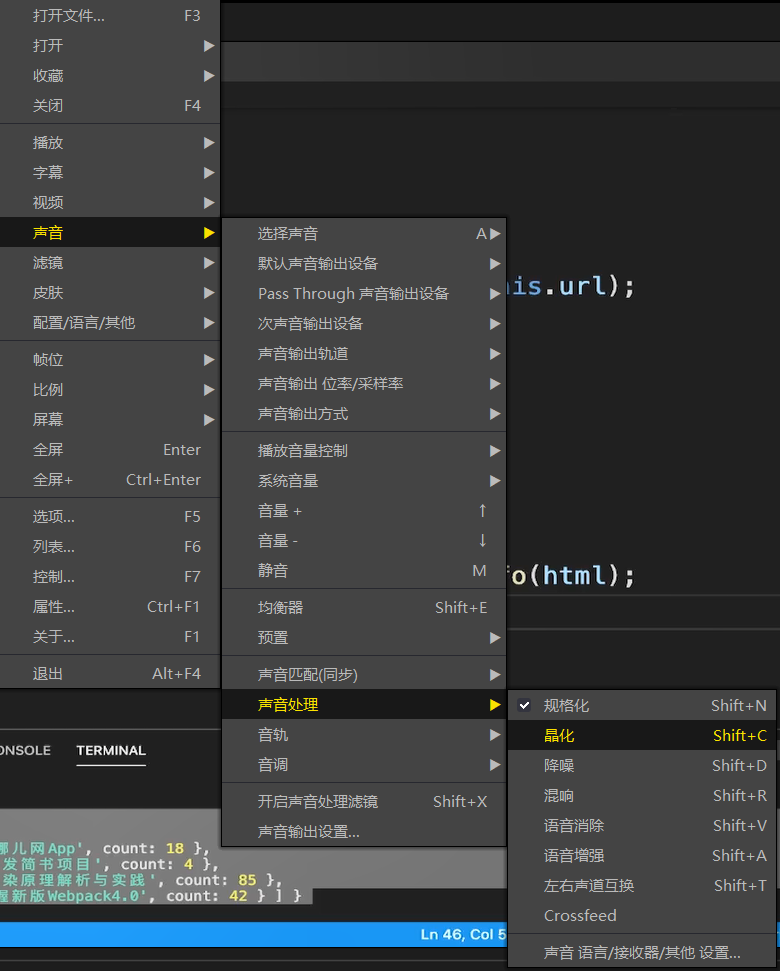Click 退出 Alt+F4 entry
780x971 pixels.
pos(110,673)
